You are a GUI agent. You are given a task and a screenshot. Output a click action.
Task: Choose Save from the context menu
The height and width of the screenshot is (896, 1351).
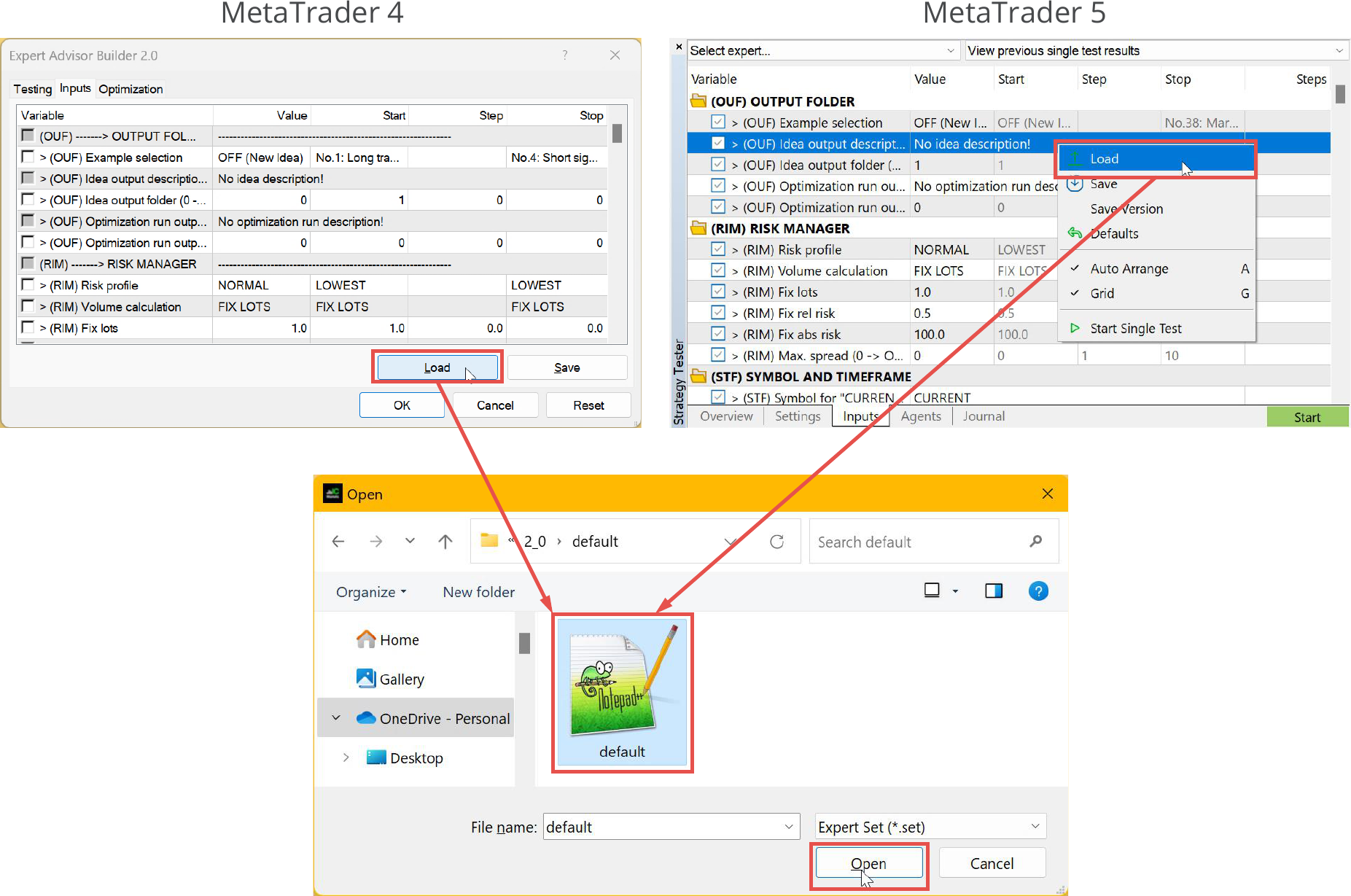coord(1156,184)
